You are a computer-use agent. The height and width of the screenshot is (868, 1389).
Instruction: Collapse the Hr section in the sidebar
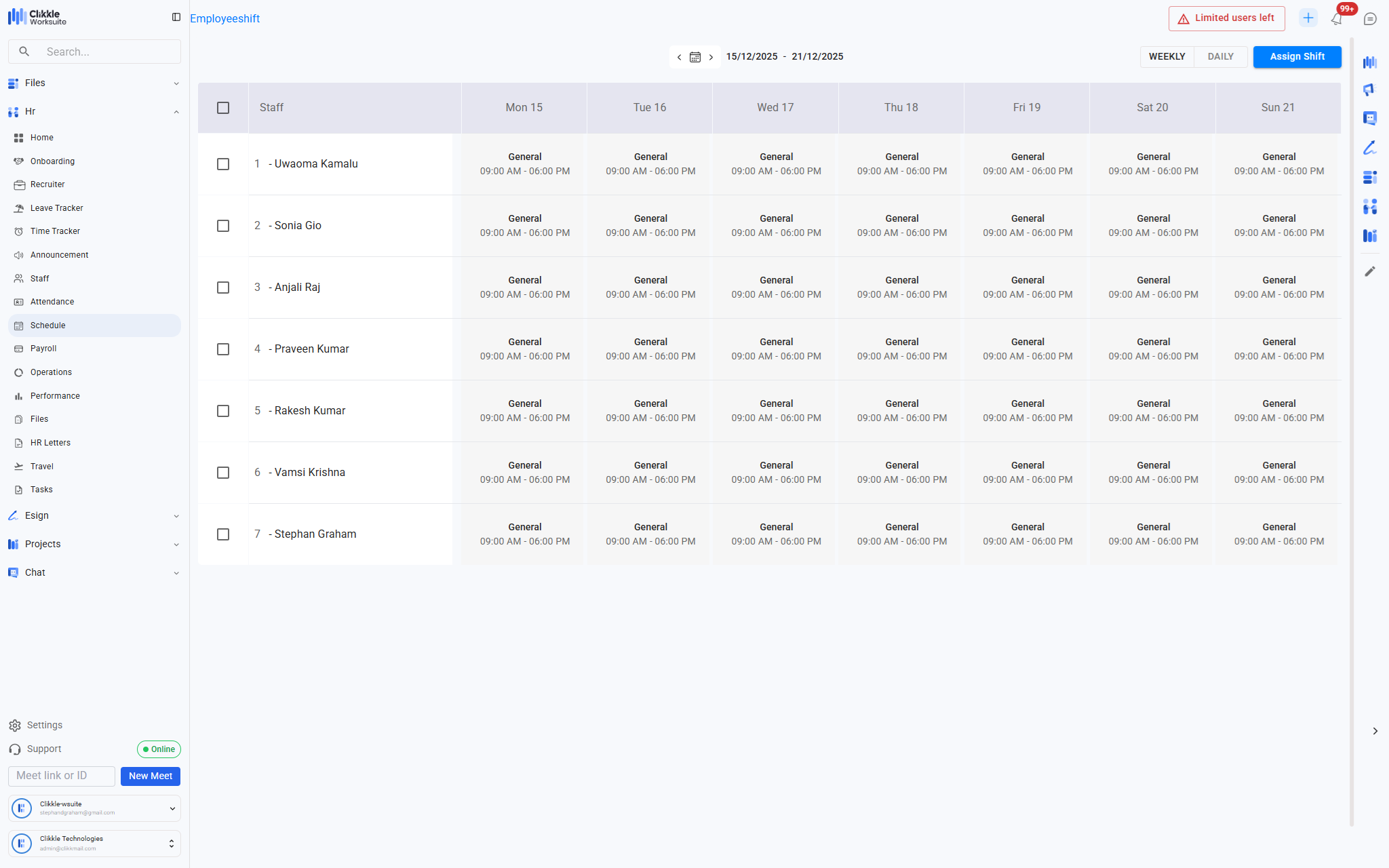(176, 112)
